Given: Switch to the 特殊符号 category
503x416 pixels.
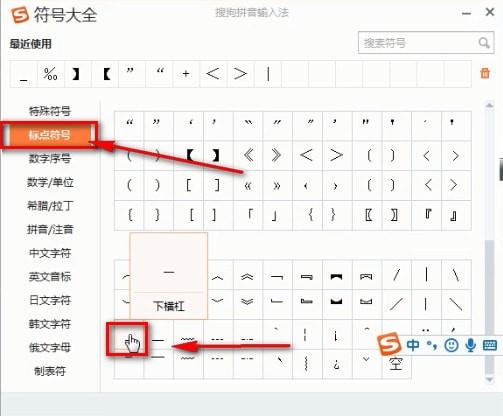Looking at the screenshot, I should tap(50, 111).
